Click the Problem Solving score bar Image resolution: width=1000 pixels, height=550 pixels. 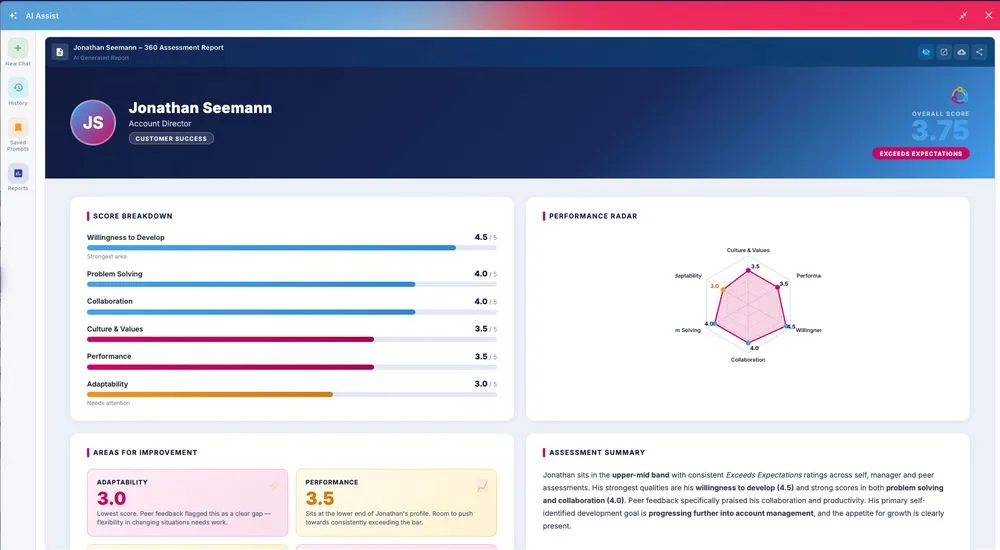tap(291, 285)
